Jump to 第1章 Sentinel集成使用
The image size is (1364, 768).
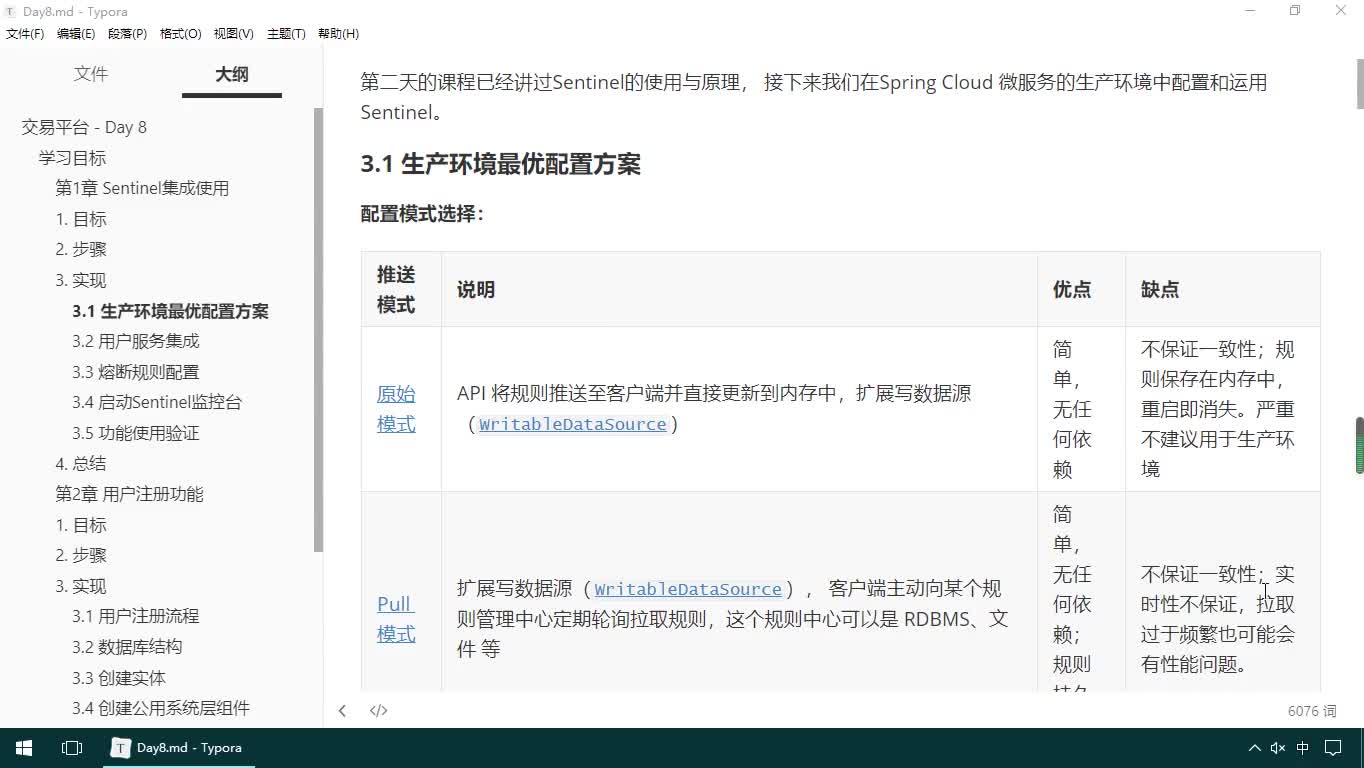[x=142, y=188]
